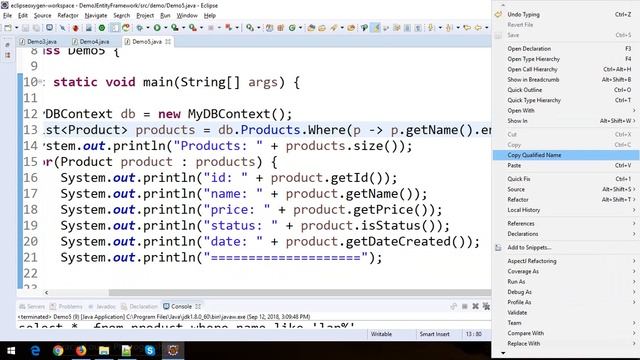
Task: Open the File menu
Action: [x=7, y=16]
